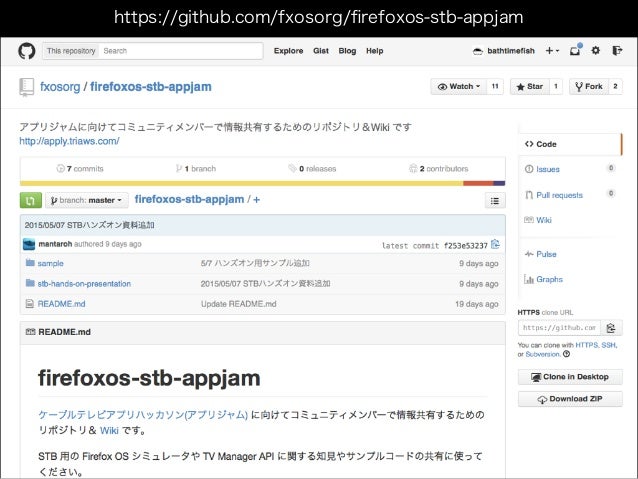Open the notifications inbox icon

pyautogui.click(x=575, y=50)
